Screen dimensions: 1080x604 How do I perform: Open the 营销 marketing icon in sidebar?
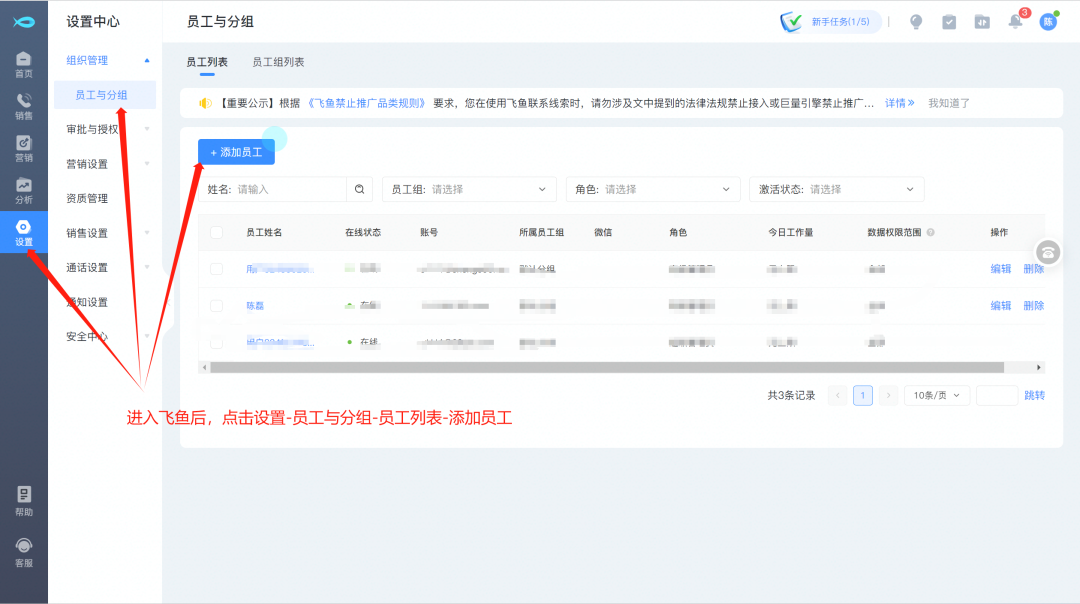[x=23, y=148]
